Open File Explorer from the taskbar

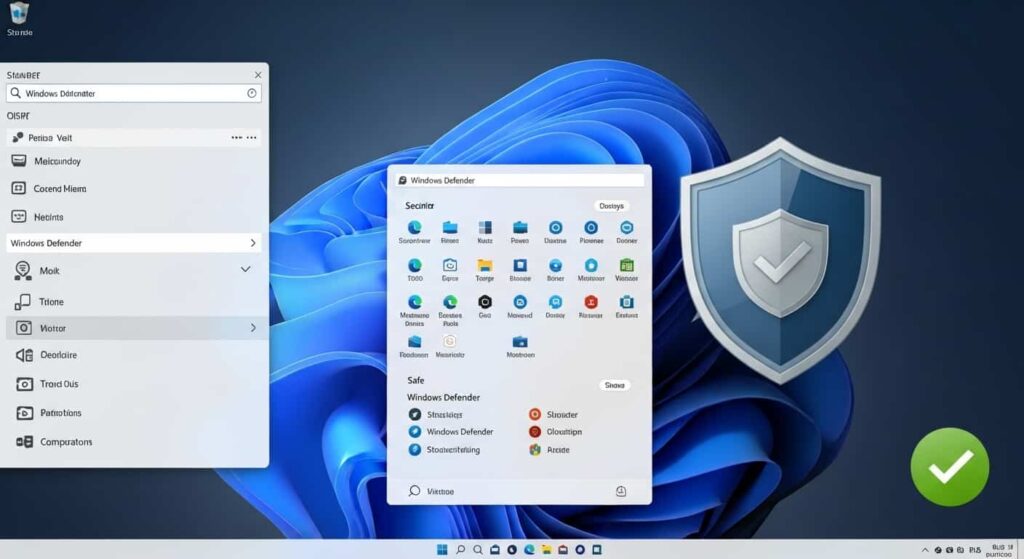coord(546,550)
